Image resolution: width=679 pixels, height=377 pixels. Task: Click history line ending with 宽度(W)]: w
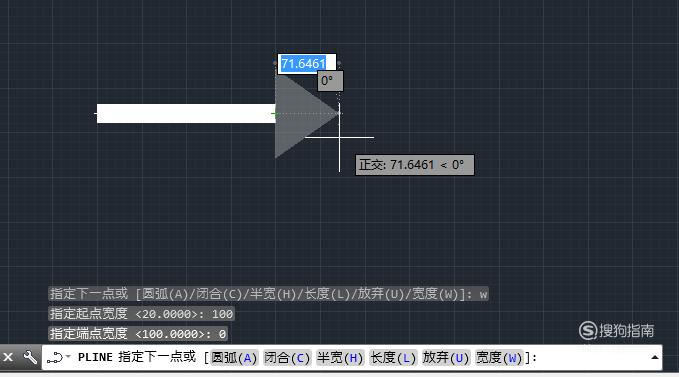click(x=268, y=294)
